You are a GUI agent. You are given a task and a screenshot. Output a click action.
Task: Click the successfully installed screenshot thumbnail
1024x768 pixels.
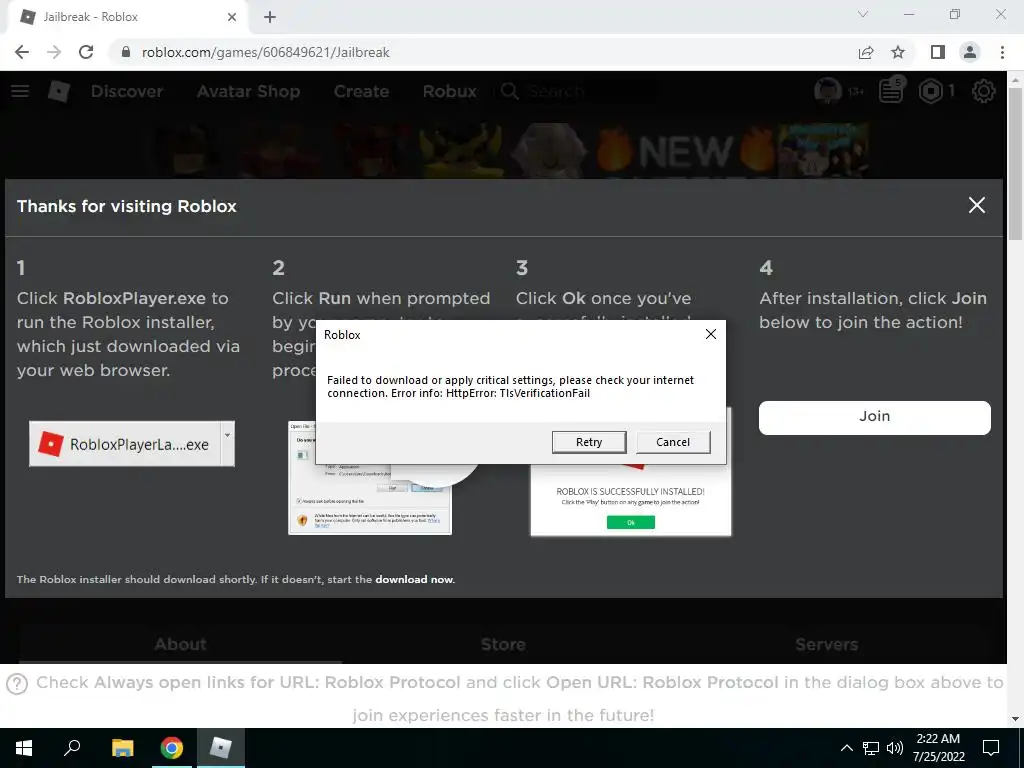point(630,502)
